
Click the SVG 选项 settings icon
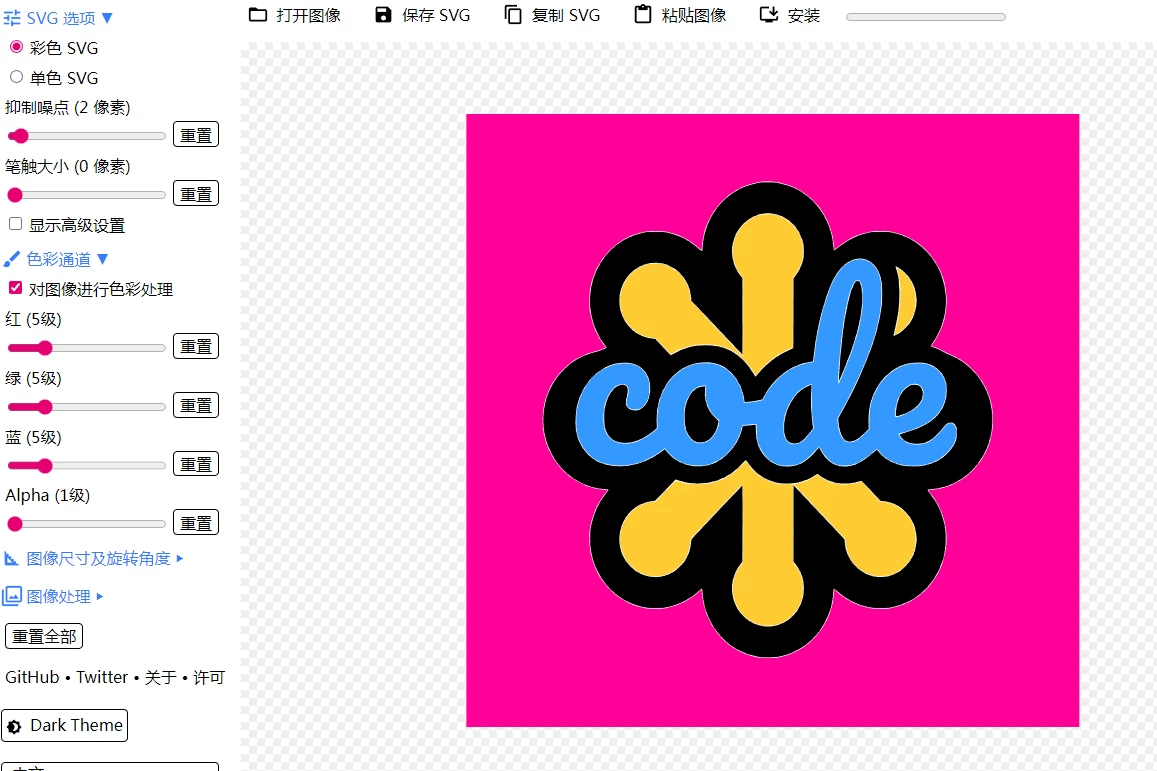(14, 17)
